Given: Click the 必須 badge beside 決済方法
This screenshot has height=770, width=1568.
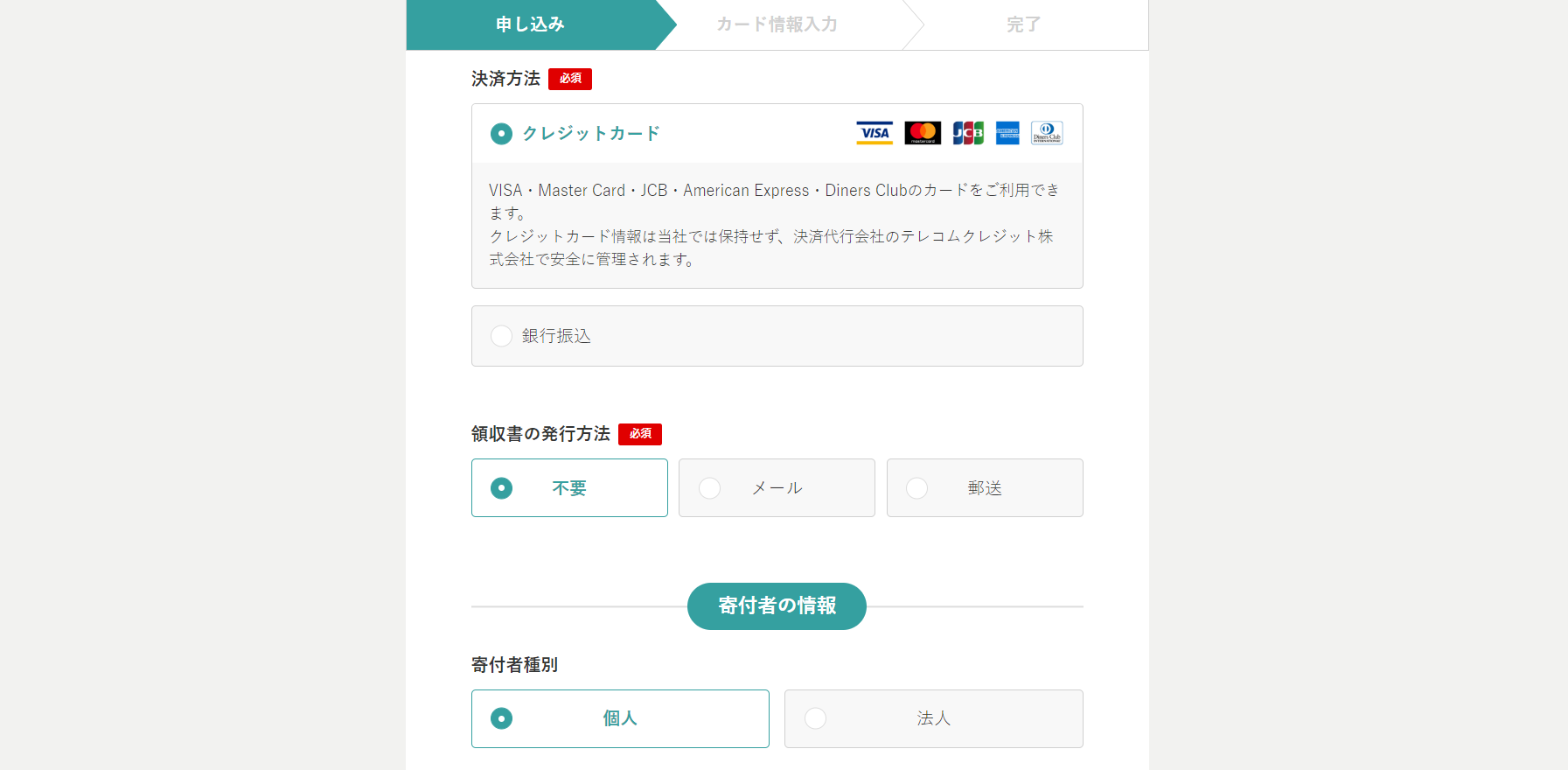Looking at the screenshot, I should (x=570, y=79).
